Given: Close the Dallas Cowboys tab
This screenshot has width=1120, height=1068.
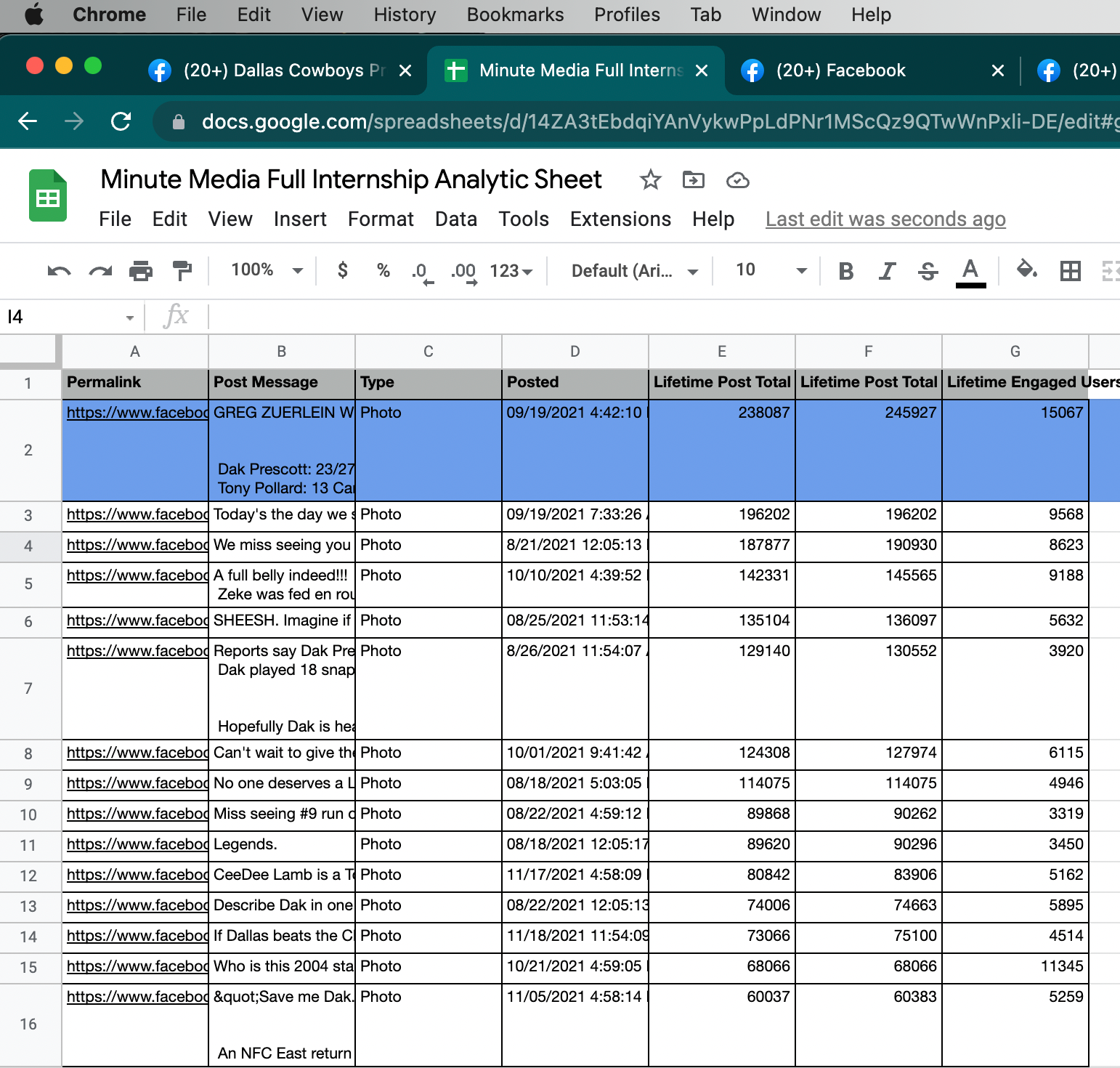Looking at the screenshot, I should click(405, 70).
